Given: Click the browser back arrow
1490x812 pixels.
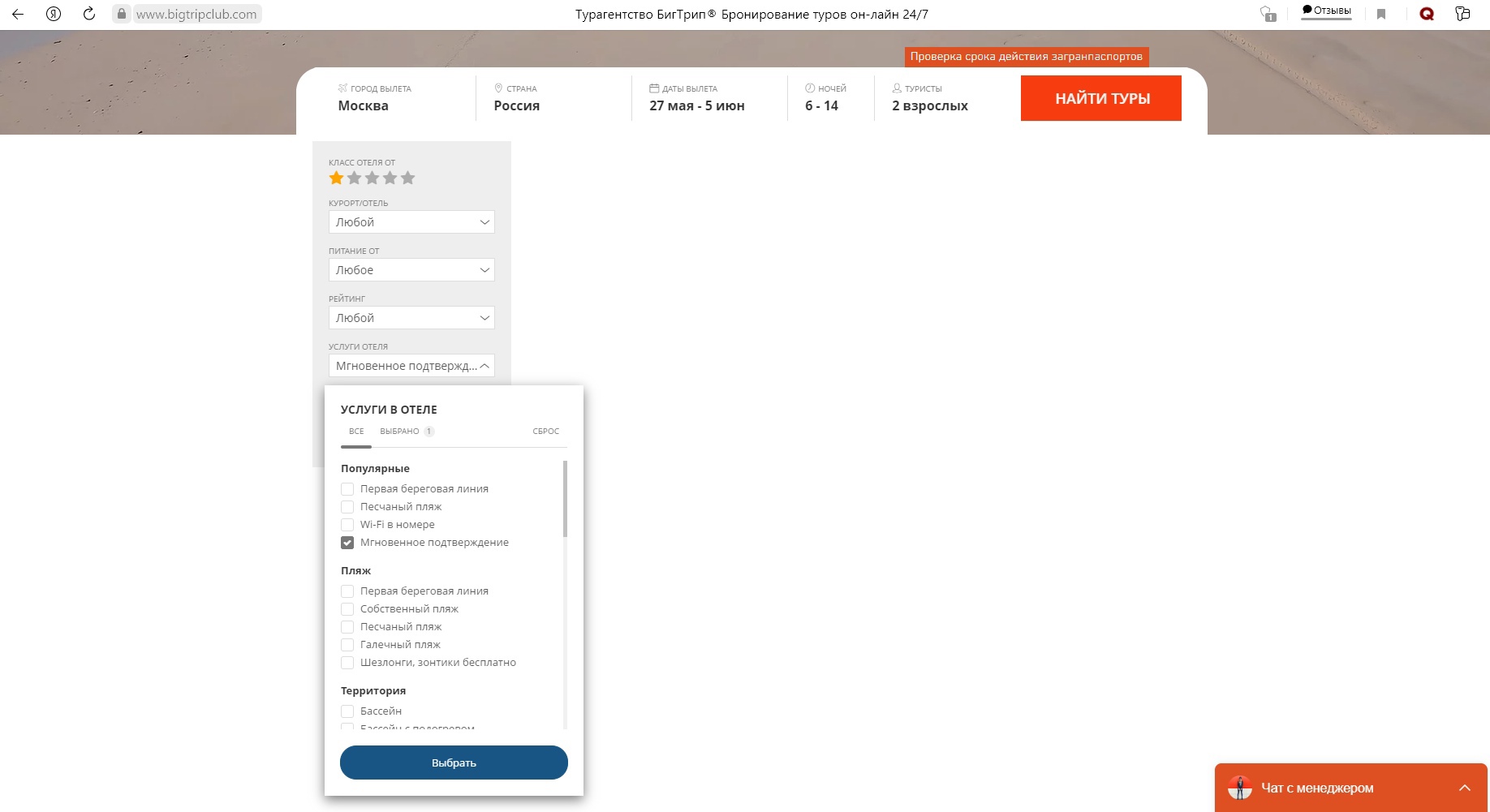Looking at the screenshot, I should tap(18, 14).
